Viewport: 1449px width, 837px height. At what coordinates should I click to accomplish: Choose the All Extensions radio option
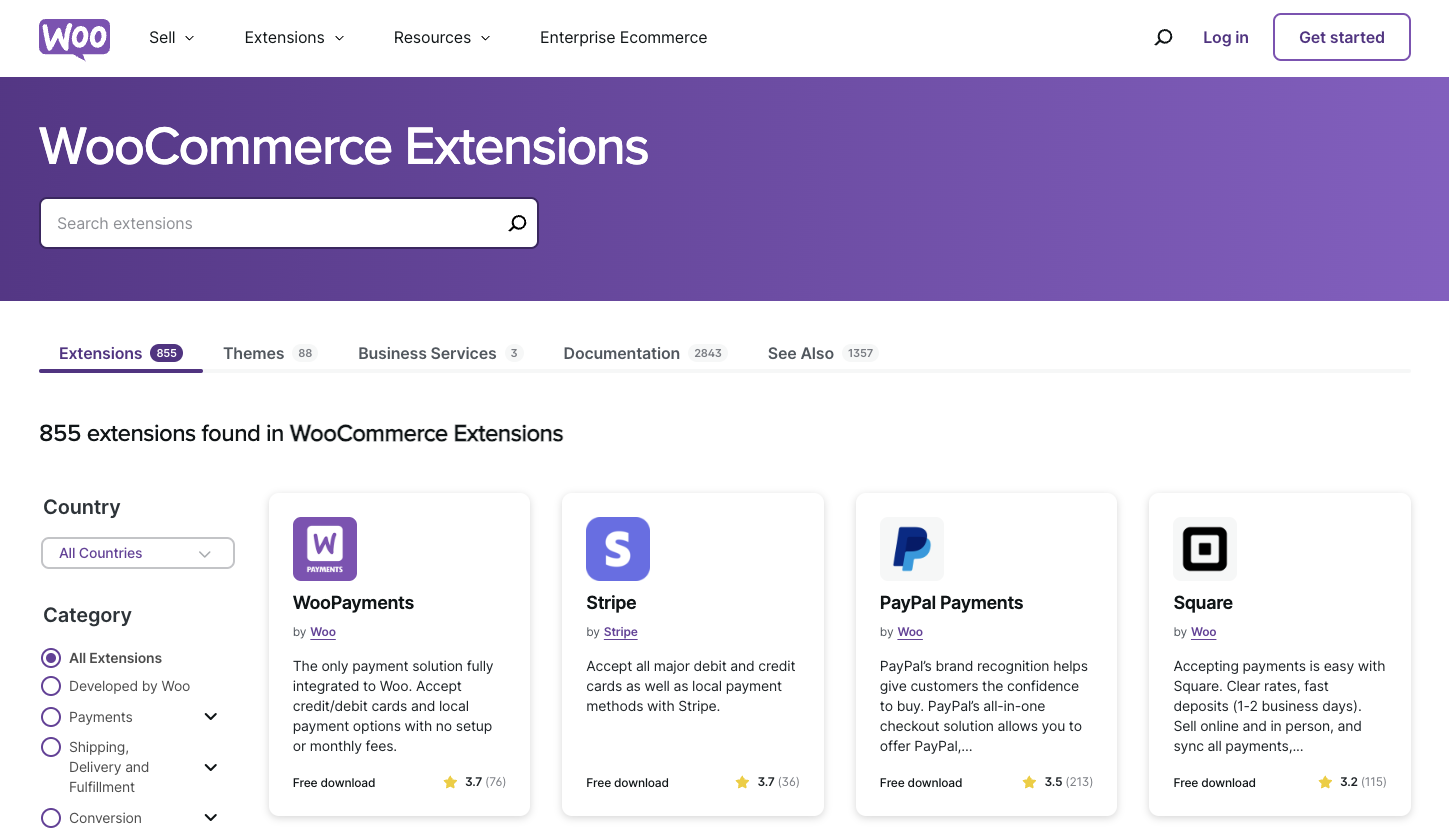(51, 657)
